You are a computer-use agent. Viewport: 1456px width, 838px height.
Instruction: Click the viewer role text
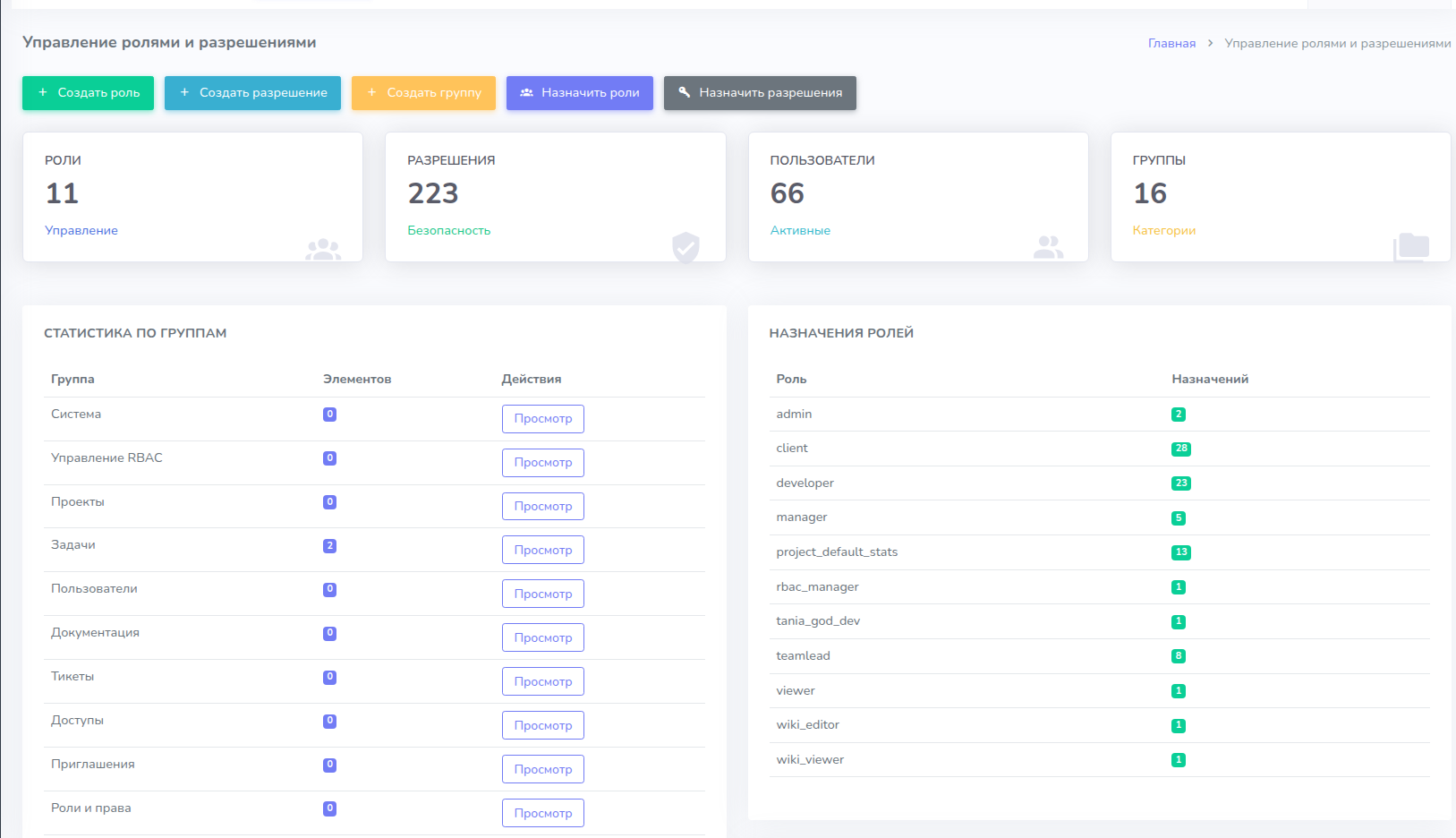click(x=796, y=690)
